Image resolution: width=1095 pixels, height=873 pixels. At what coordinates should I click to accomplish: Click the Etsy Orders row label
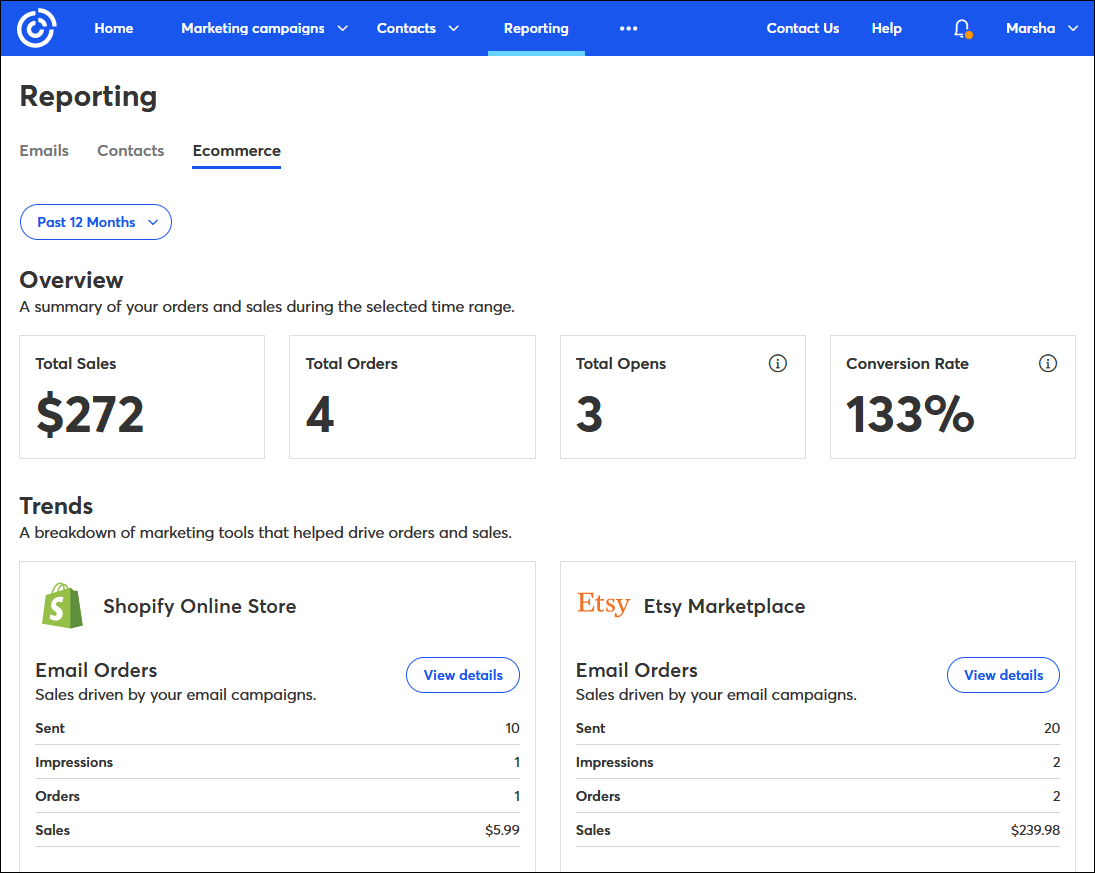598,796
